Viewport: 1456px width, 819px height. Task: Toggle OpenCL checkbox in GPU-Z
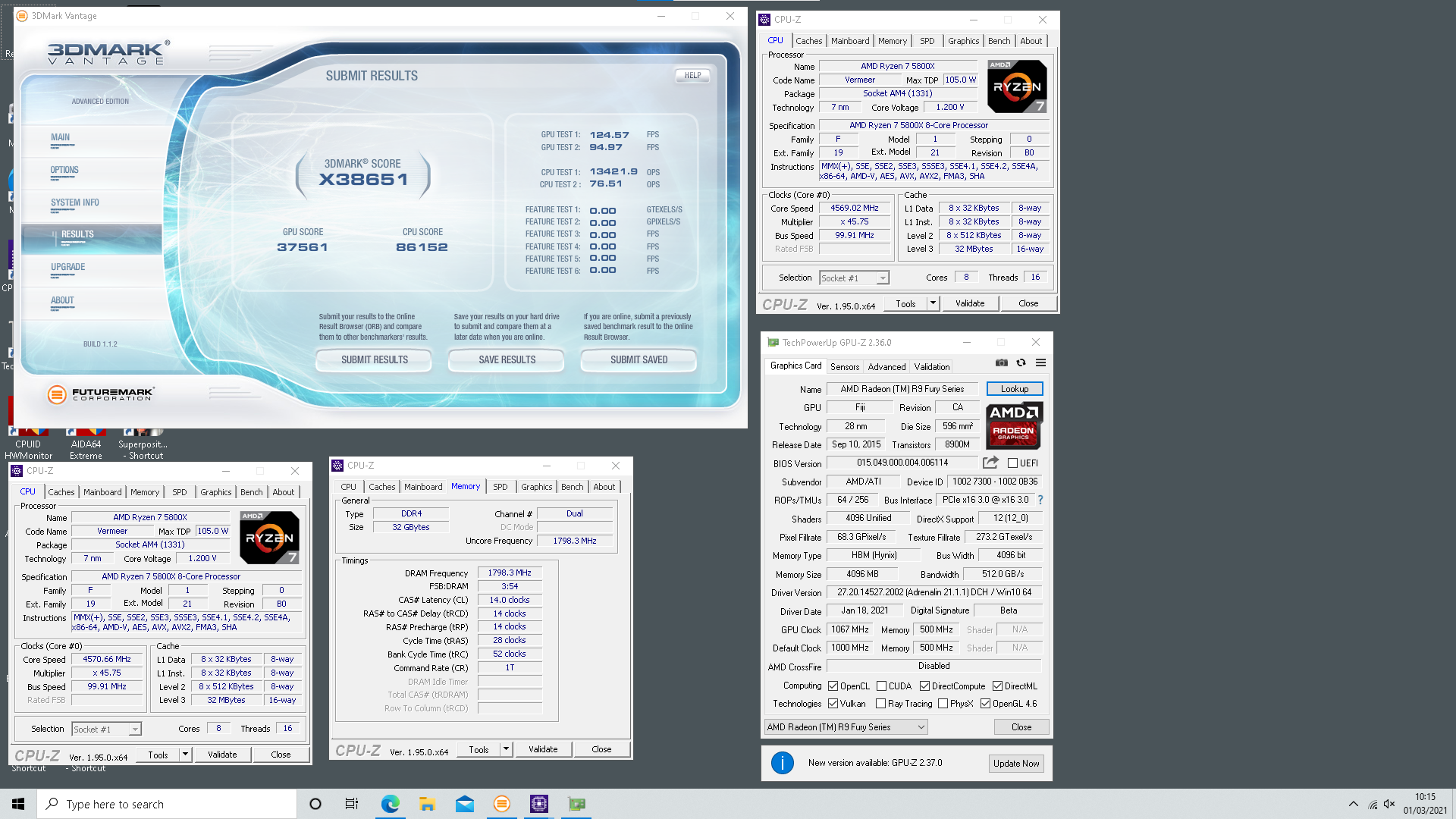pos(833,686)
